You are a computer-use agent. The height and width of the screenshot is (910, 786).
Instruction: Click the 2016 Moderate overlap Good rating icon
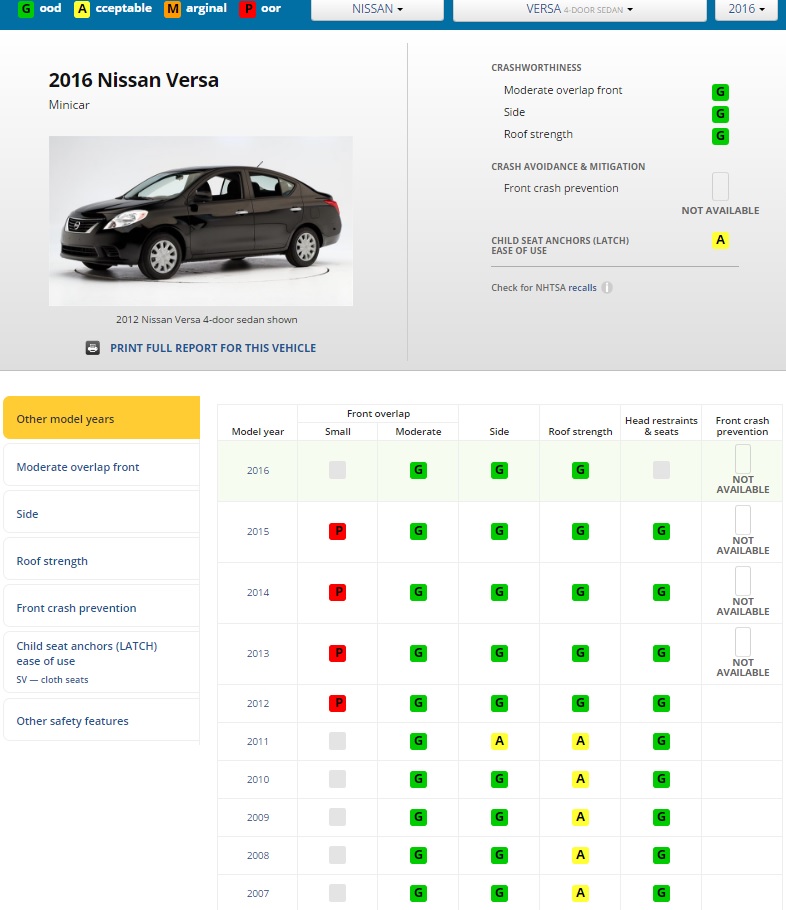tap(418, 470)
